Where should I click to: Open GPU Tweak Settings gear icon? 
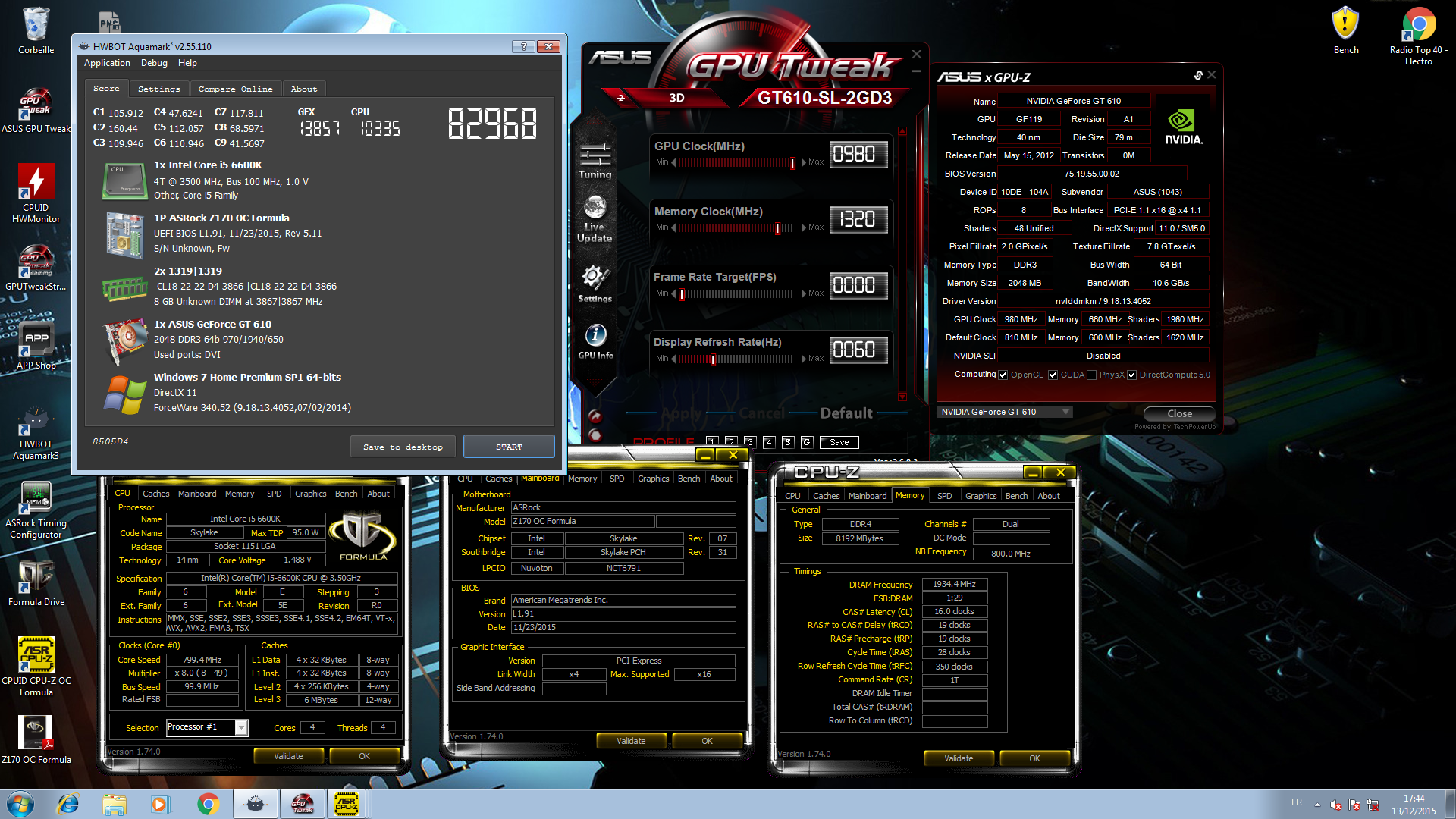click(x=595, y=284)
